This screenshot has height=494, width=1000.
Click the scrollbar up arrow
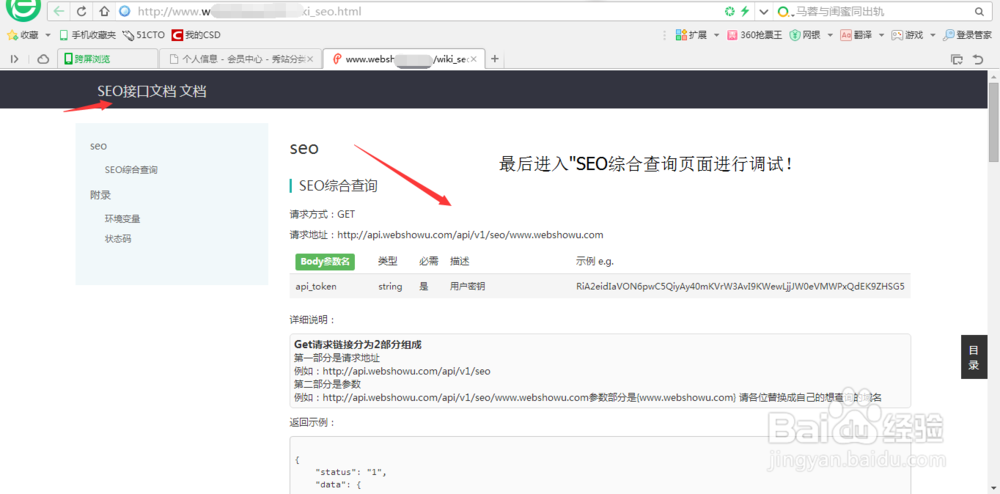pos(994,75)
